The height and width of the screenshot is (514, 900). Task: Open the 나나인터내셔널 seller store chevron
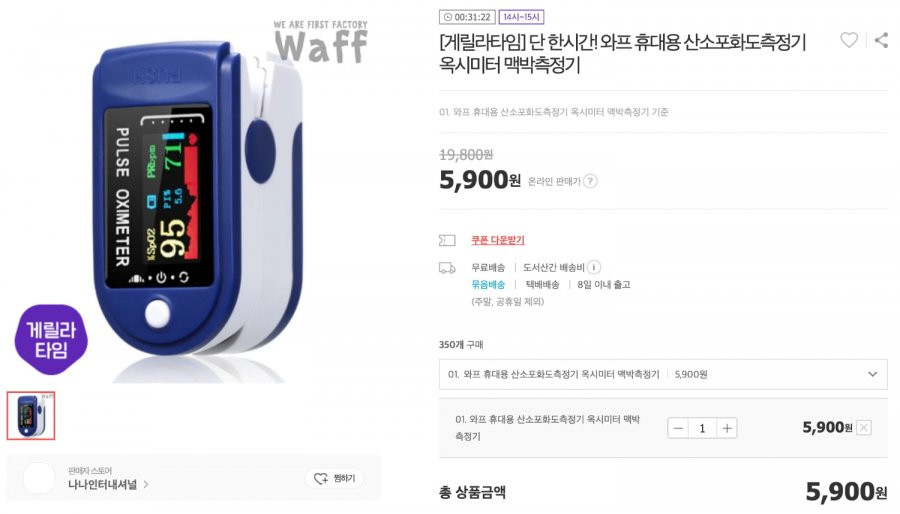pos(146,485)
